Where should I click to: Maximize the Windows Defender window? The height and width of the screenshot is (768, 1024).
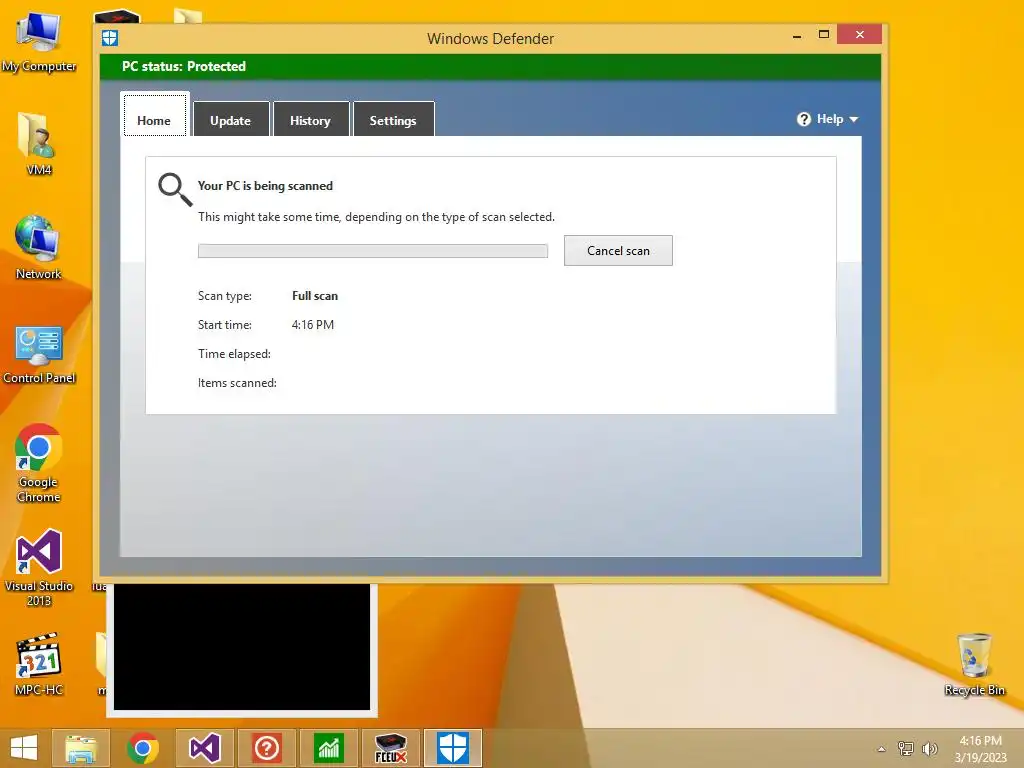(824, 35)
